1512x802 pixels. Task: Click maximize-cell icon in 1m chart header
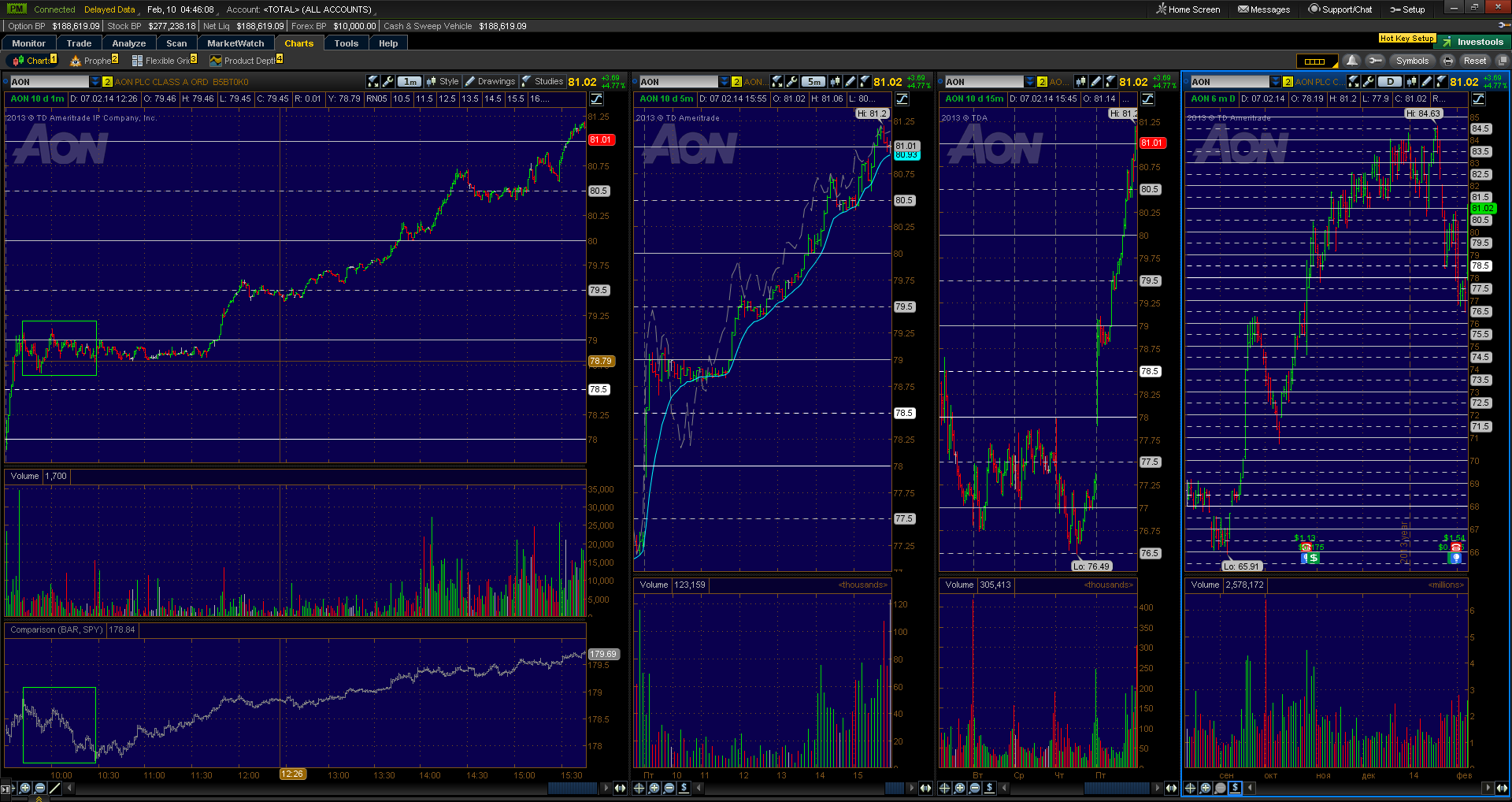pos(373,82)
